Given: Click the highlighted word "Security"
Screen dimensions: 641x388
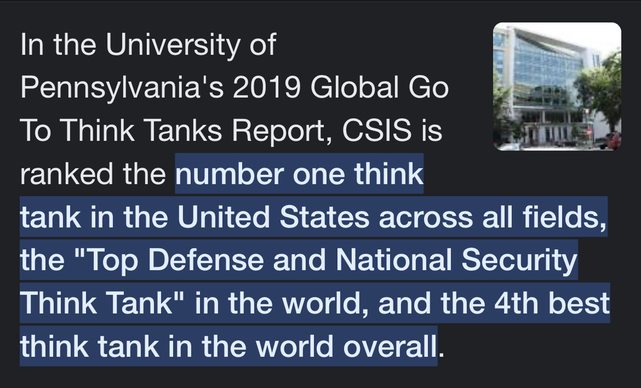Looking at the screenshot, I should click(x=519, y=261).
